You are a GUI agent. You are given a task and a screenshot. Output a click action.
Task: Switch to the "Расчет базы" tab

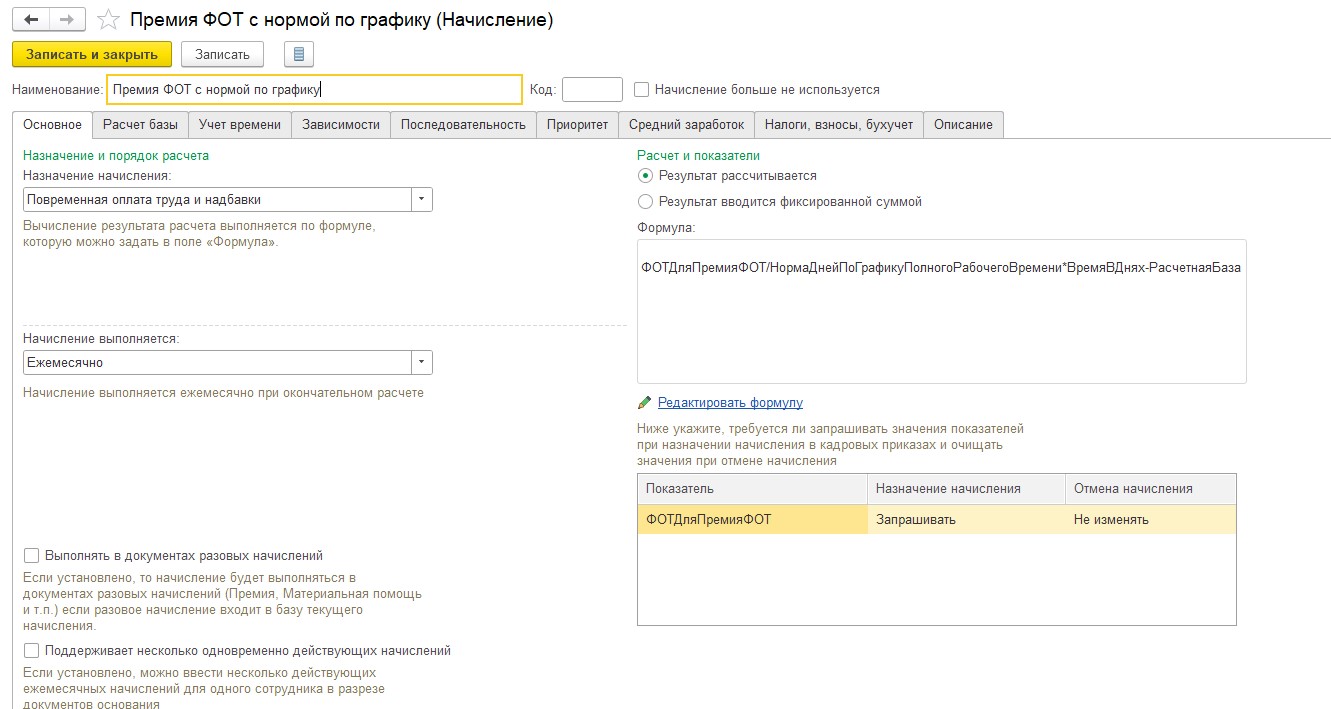[x=140, y=125]
